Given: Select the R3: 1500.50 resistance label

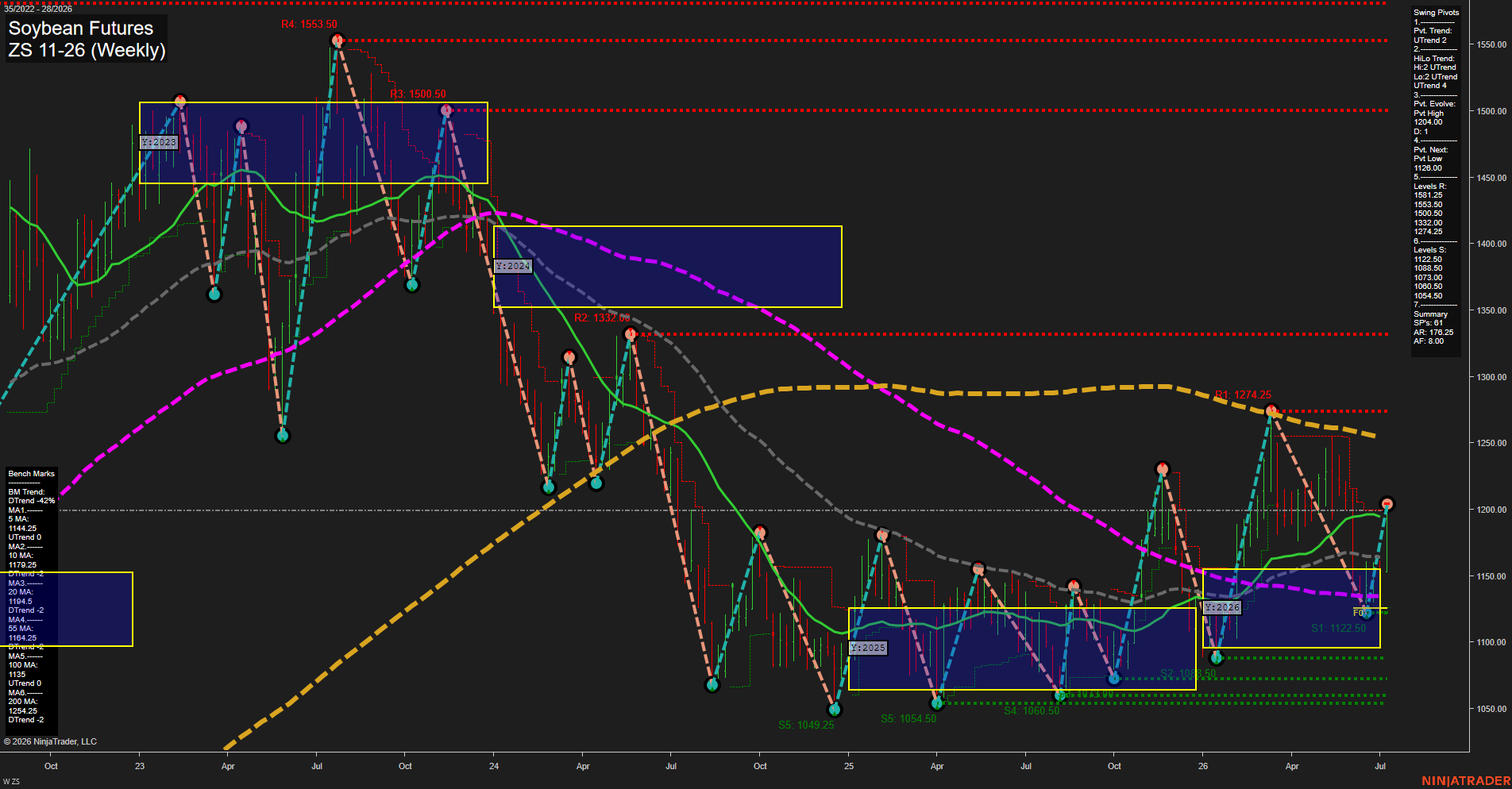Looking at the screenshot, I should (x=418, y=94).
